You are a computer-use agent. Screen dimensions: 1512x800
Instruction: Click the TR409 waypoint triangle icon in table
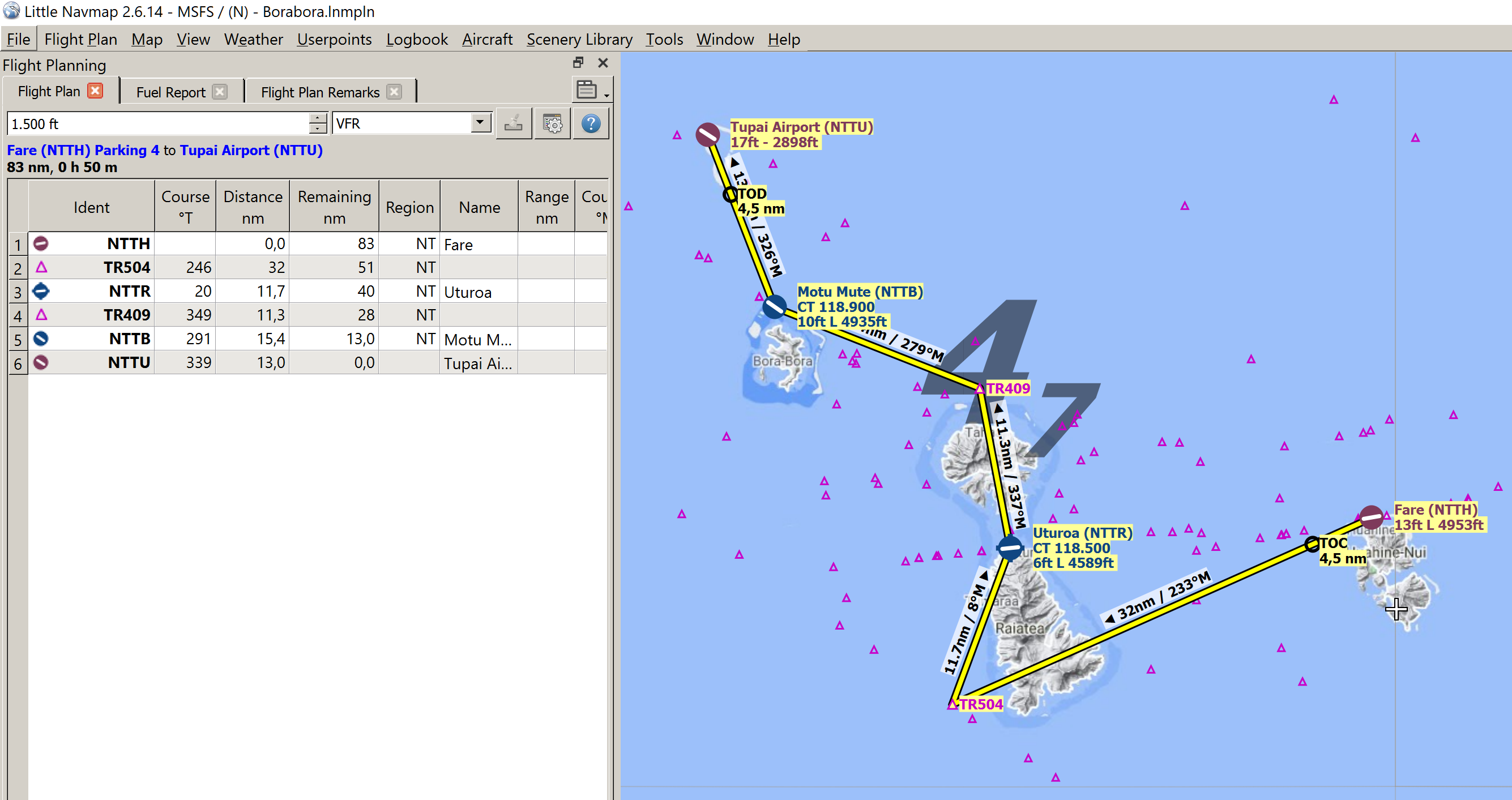[41, 315]
